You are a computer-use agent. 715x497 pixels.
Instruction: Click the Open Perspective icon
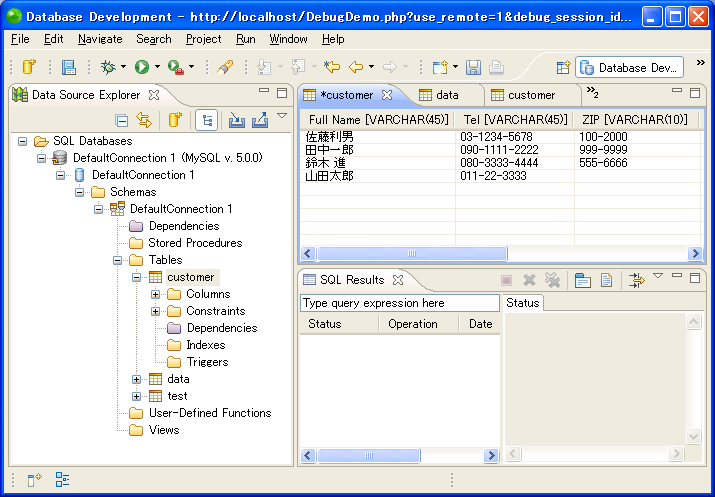click(x=563, y=67)
